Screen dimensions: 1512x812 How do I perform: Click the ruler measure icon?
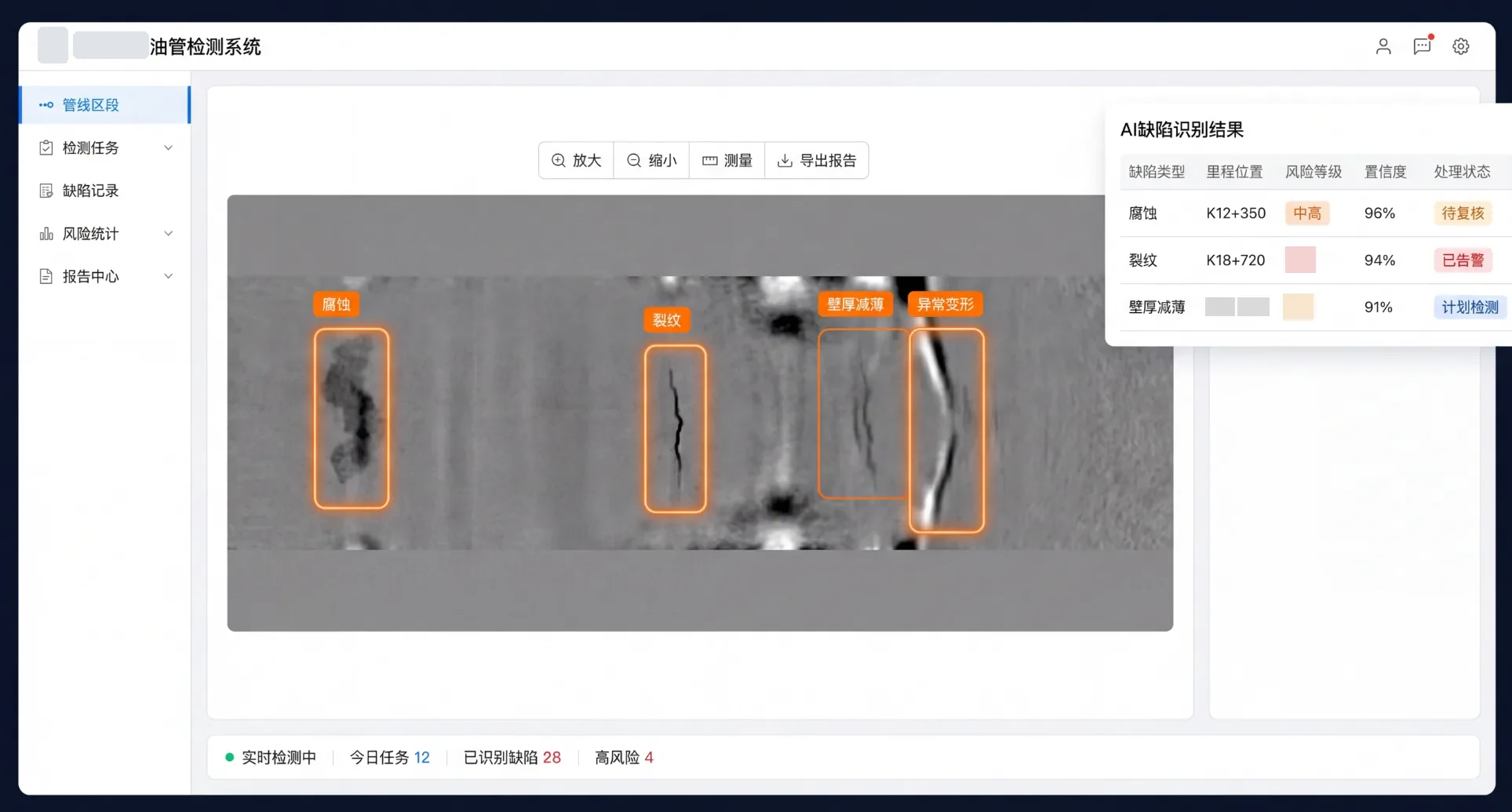pos(709,160)
